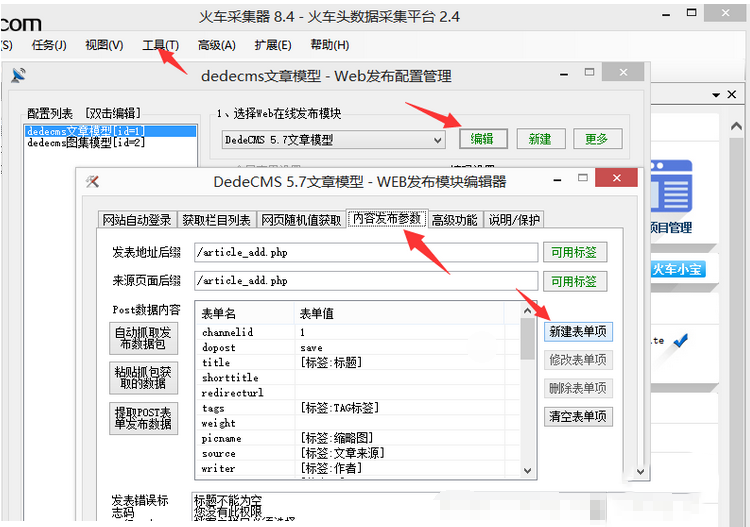Click the tools icon in 模块编辑器 title bar
This screenshot has width=750, height=527.
click(x=93, y=181)
